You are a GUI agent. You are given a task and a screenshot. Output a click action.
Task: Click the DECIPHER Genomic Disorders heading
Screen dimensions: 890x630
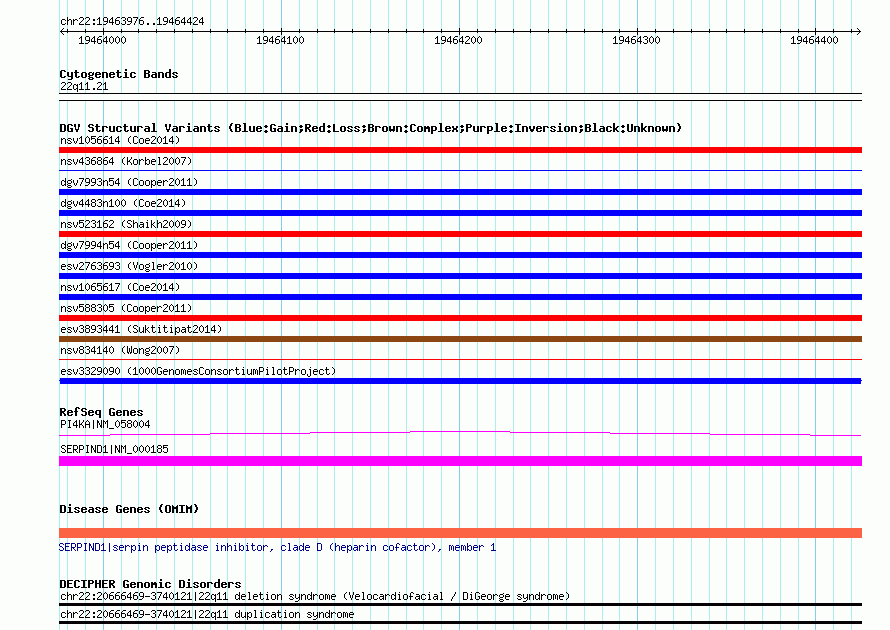(150, 584)
